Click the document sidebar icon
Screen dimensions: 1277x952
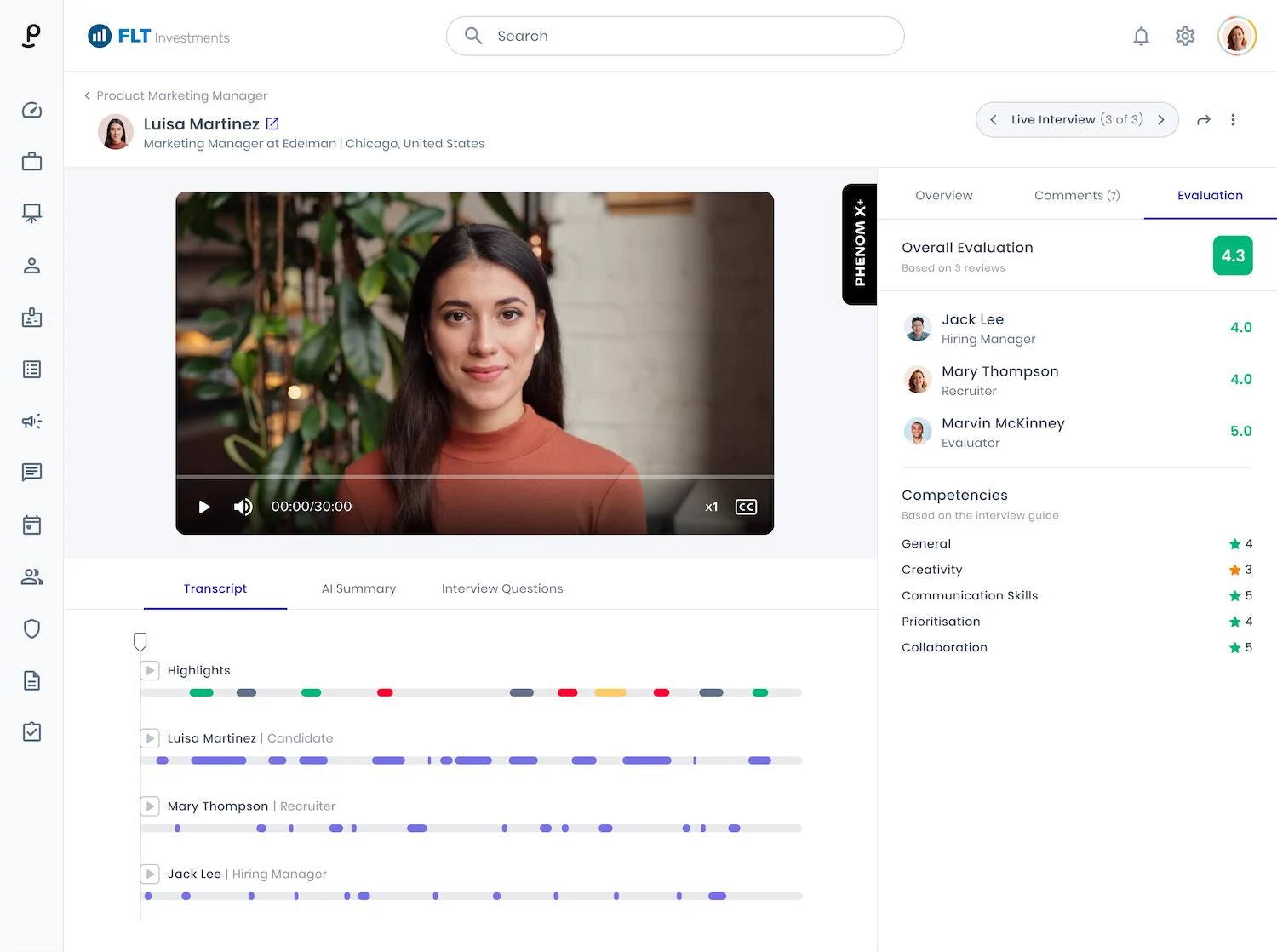[31, 680]
